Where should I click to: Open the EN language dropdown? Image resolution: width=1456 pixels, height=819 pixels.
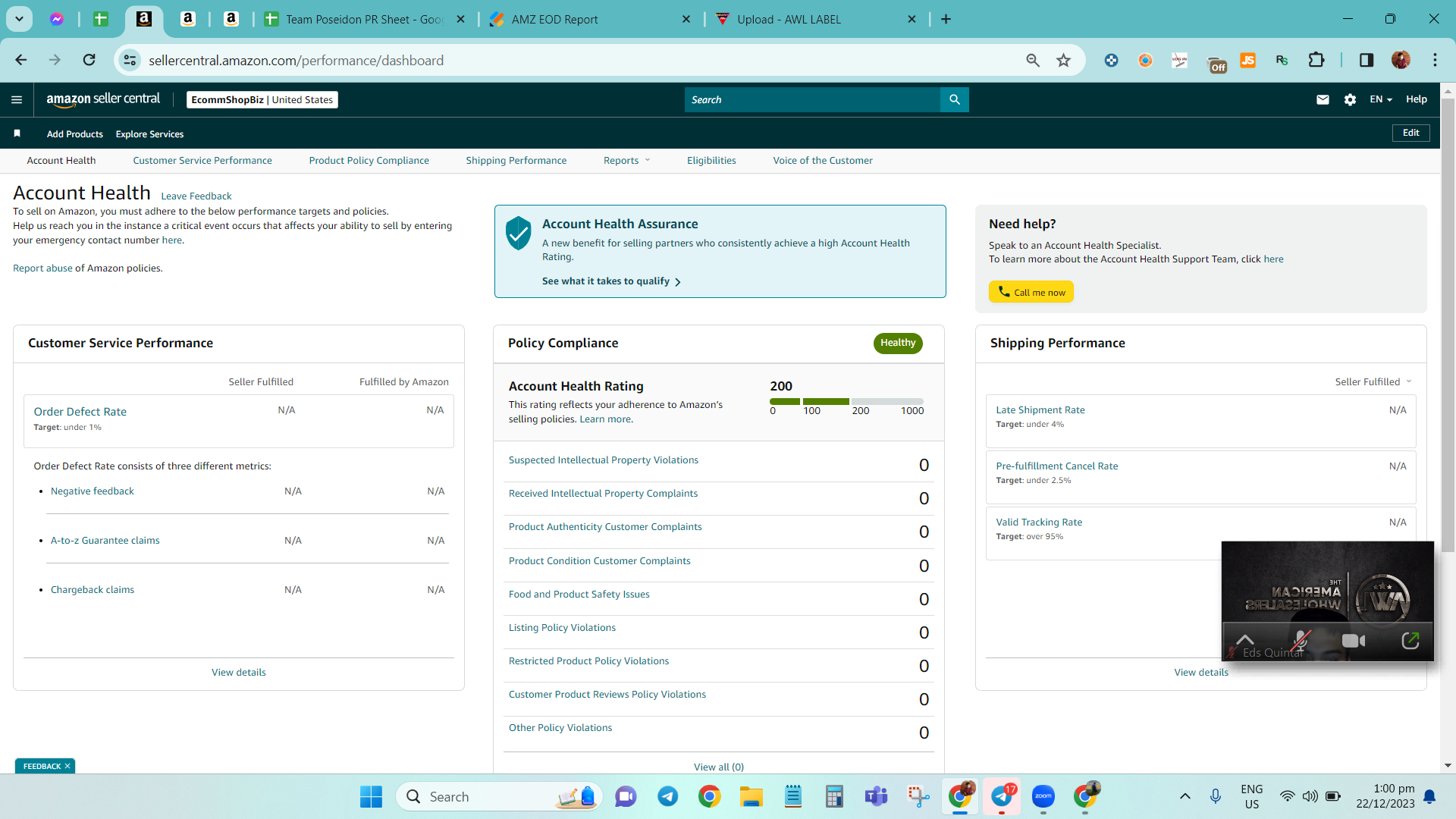pyautogui.click(x=1381, y=99)
